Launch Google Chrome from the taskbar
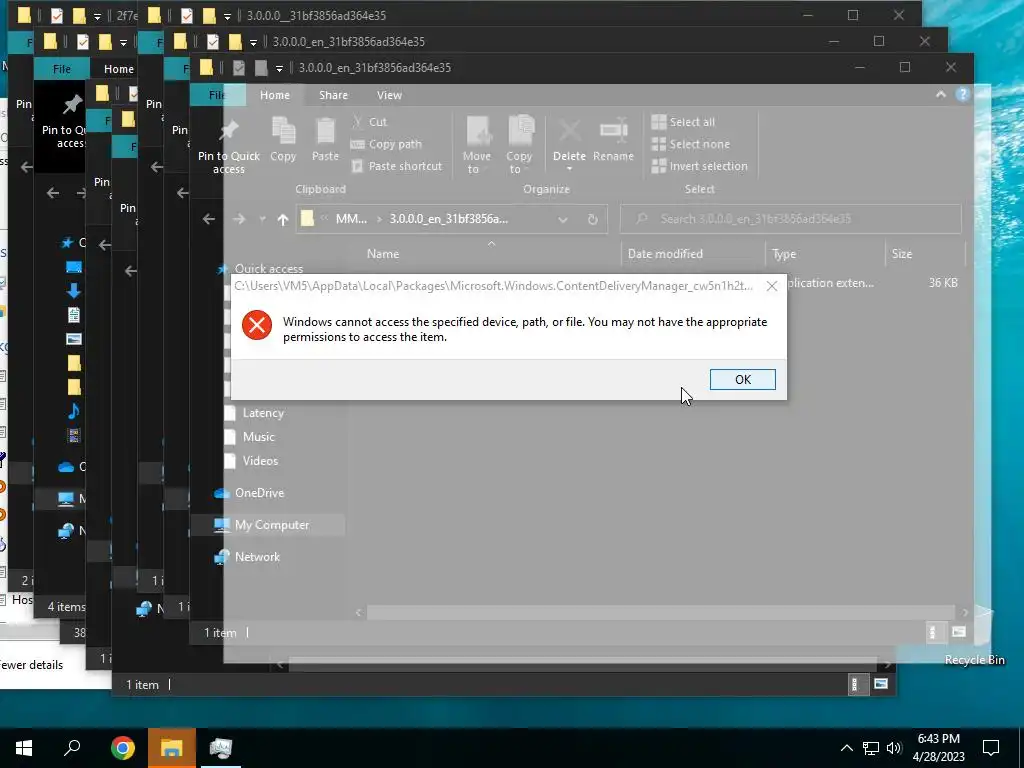Screen dimensions: 1024x768 123,748
